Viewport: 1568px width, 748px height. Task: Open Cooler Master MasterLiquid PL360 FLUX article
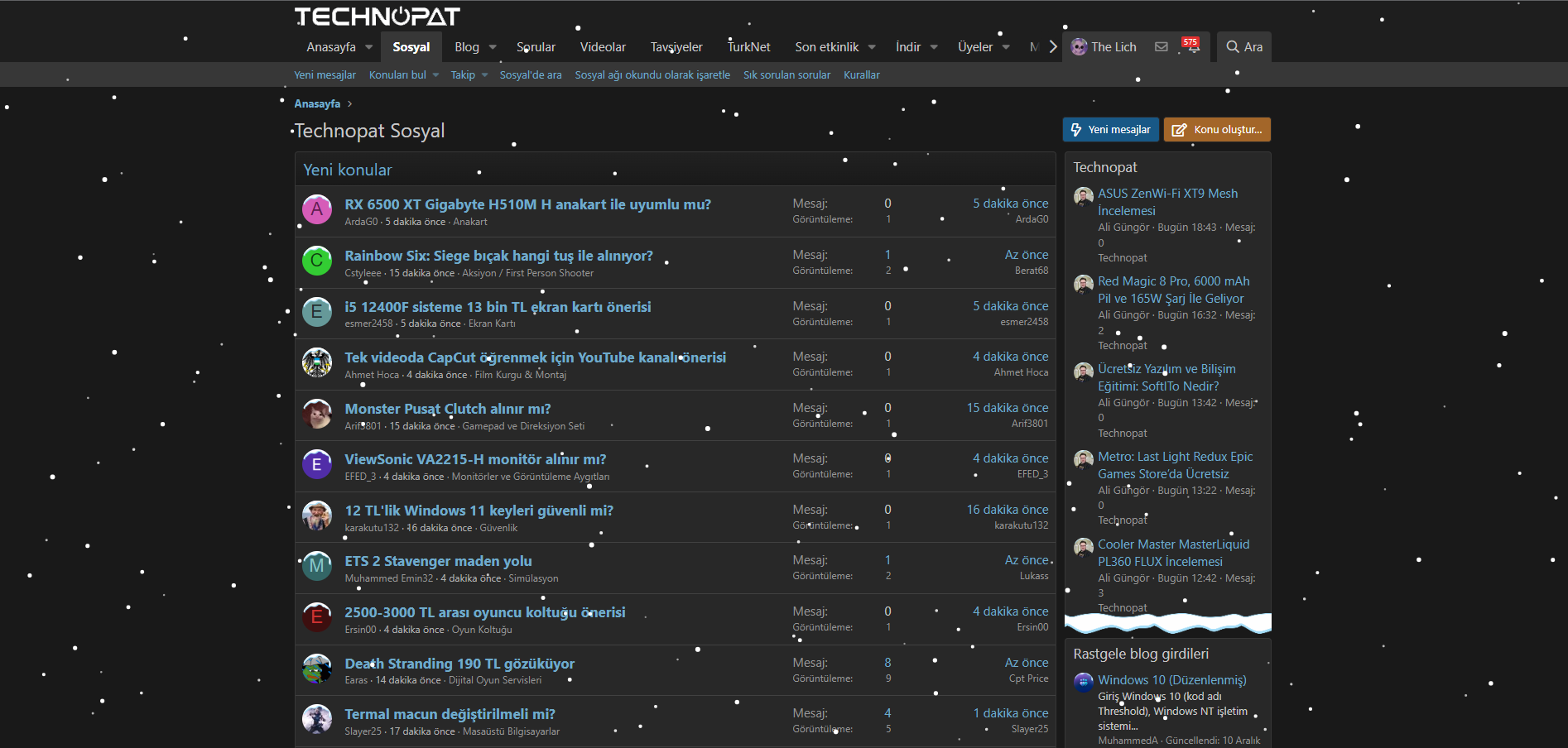(1174, 553)
